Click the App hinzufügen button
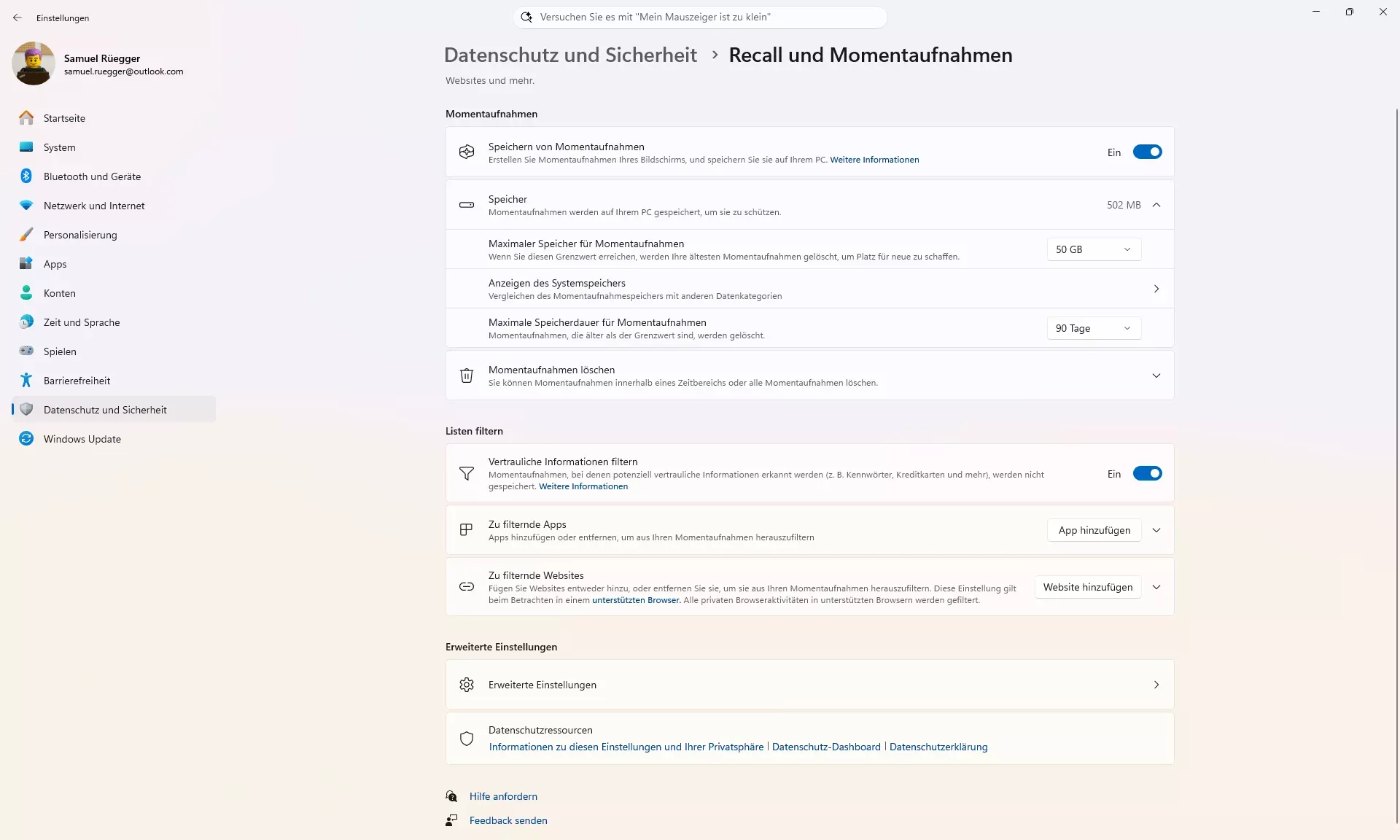This screenshot has width=1400, height=840. [x=1094, y=530]
